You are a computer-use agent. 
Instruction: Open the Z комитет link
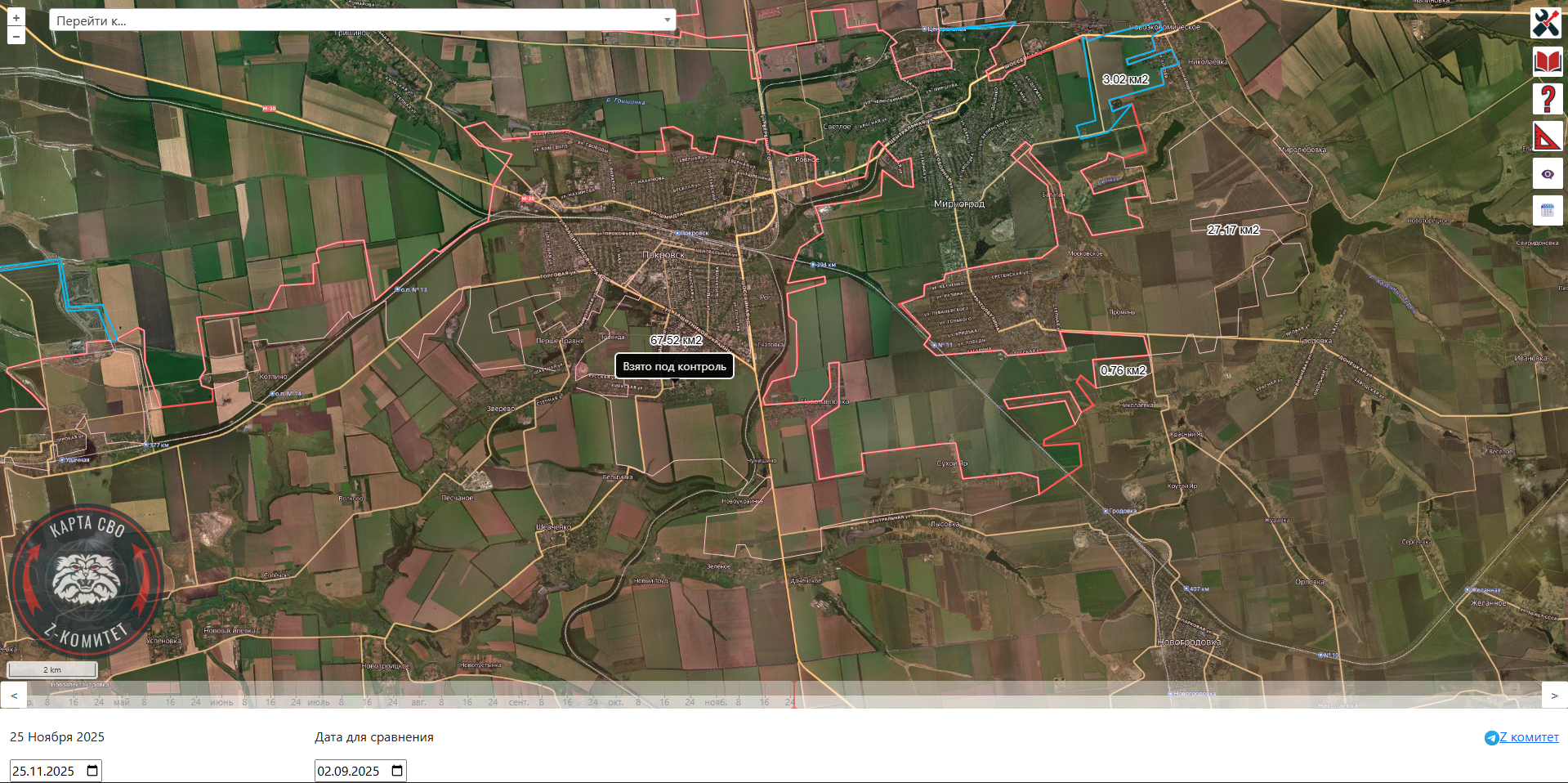point(1529,737)
